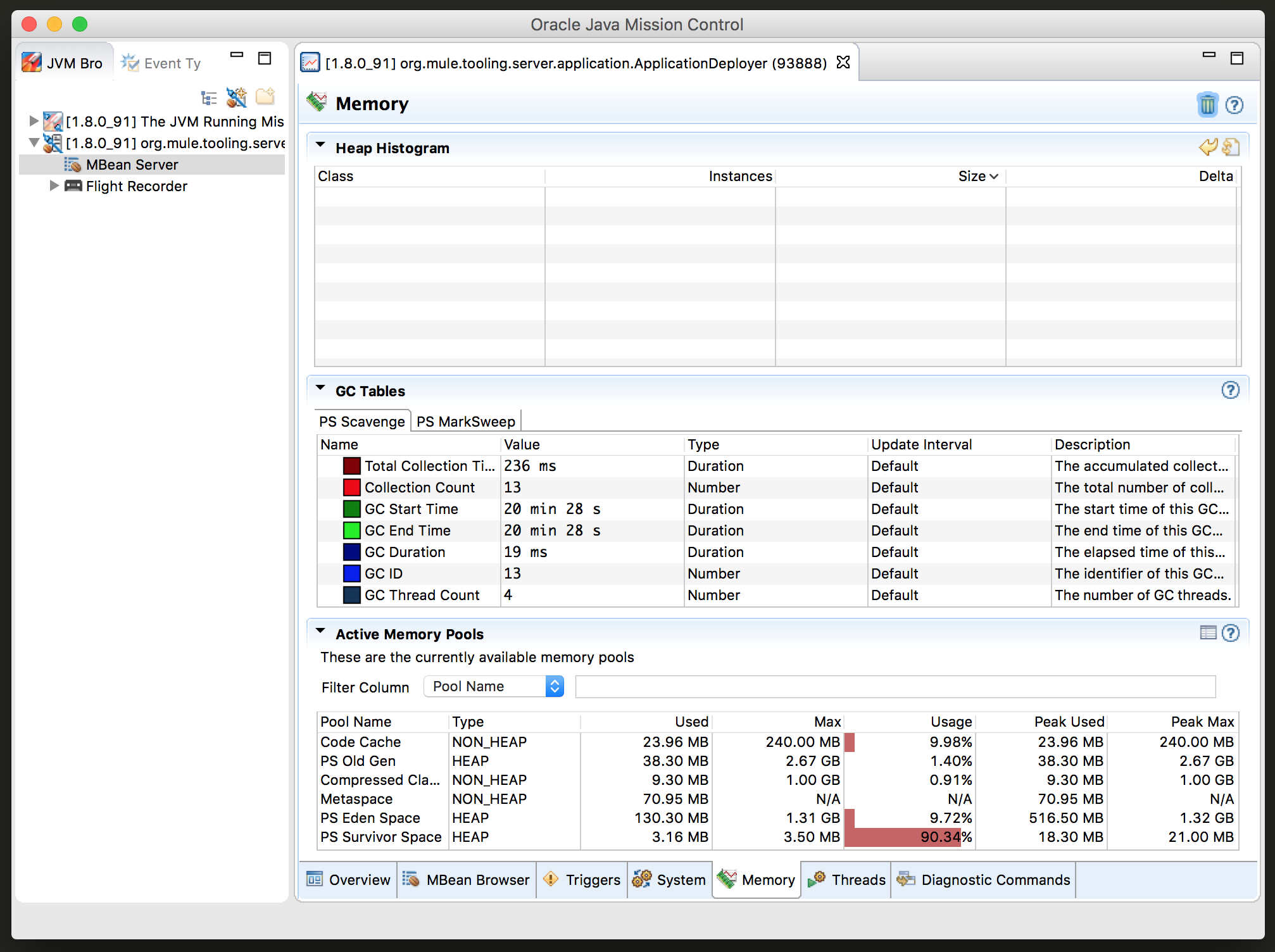Click the GC Start Time green swatch
The image size is (1275, 952).
pos(352,509)
